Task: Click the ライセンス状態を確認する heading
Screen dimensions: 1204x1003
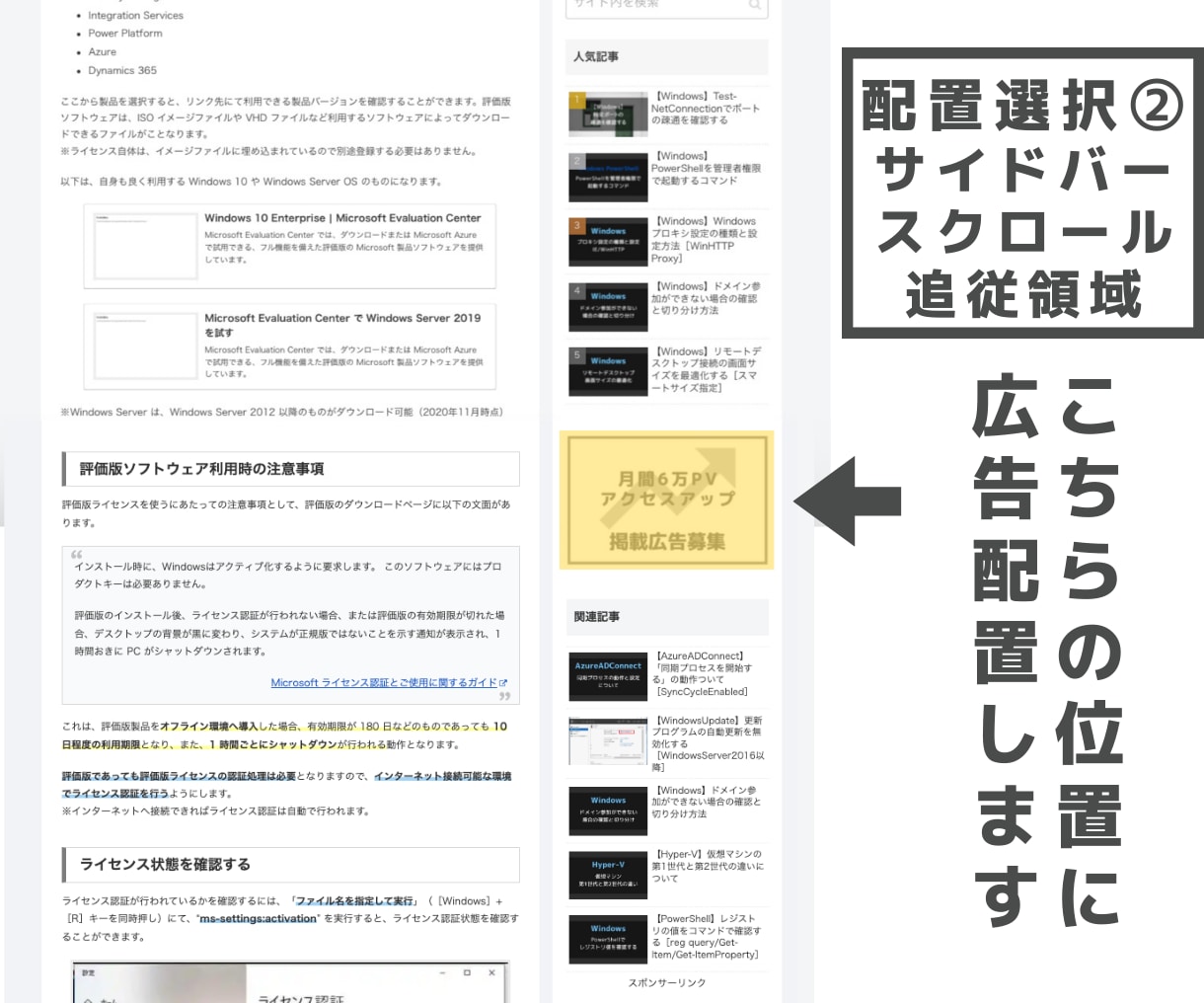Action: pos(290,864)
